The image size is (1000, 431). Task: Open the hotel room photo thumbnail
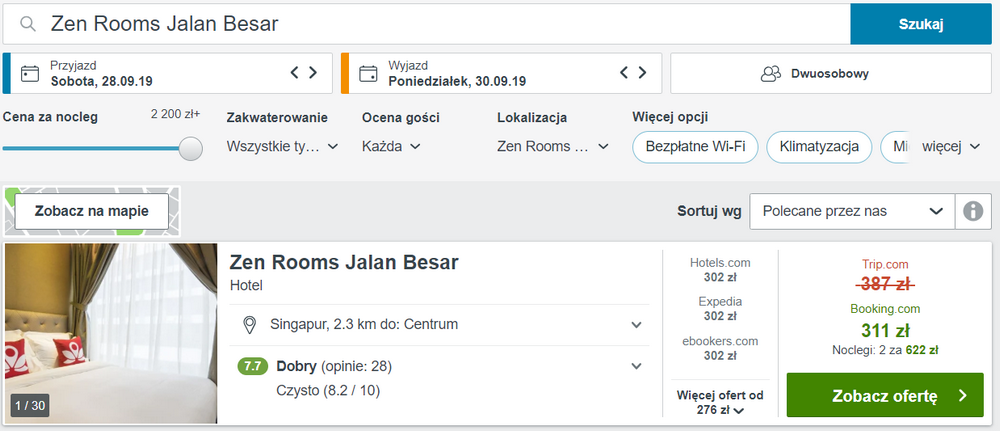(111, 333)
